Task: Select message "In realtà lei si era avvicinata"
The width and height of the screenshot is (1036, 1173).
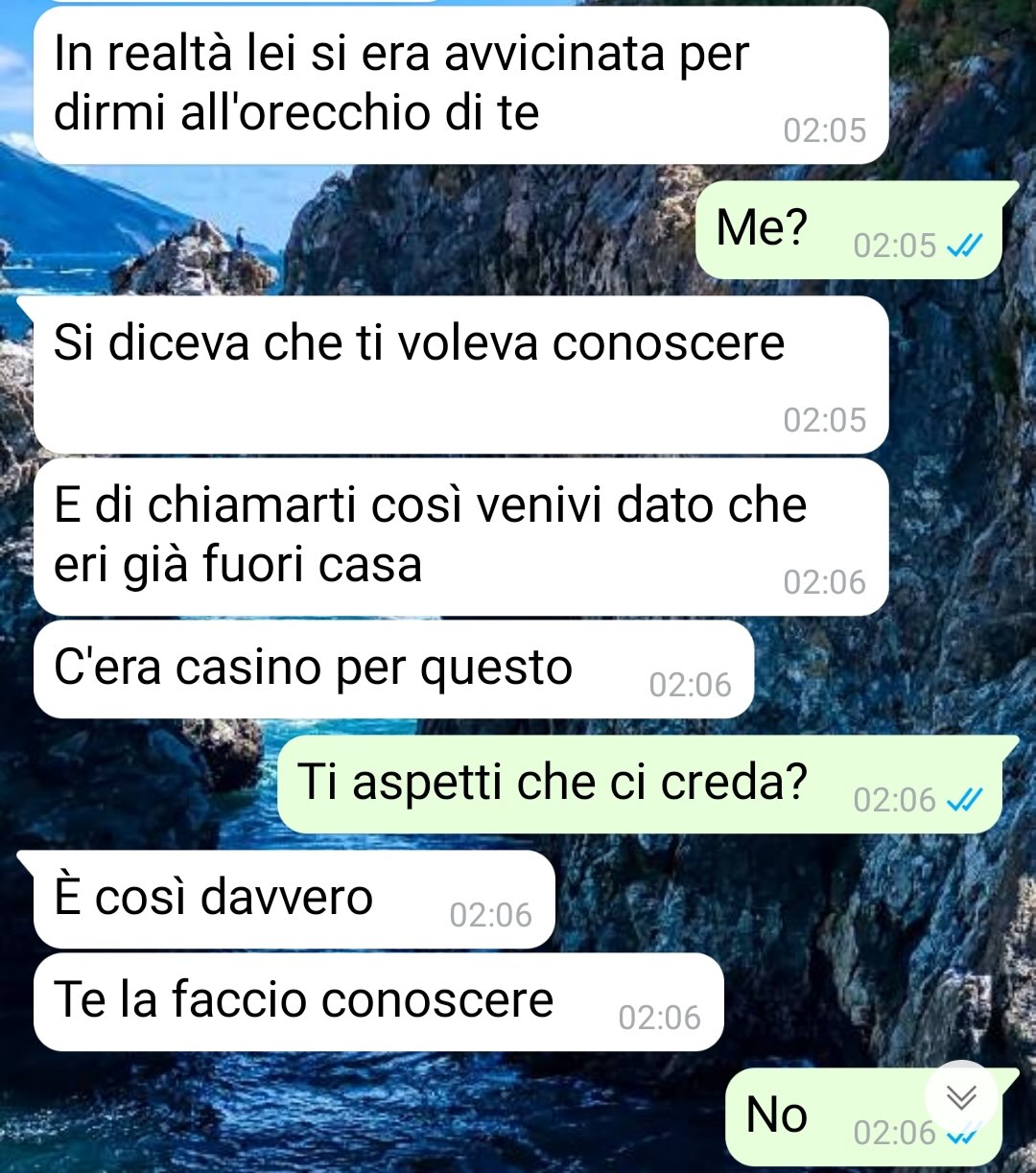Action: point(460,84)
